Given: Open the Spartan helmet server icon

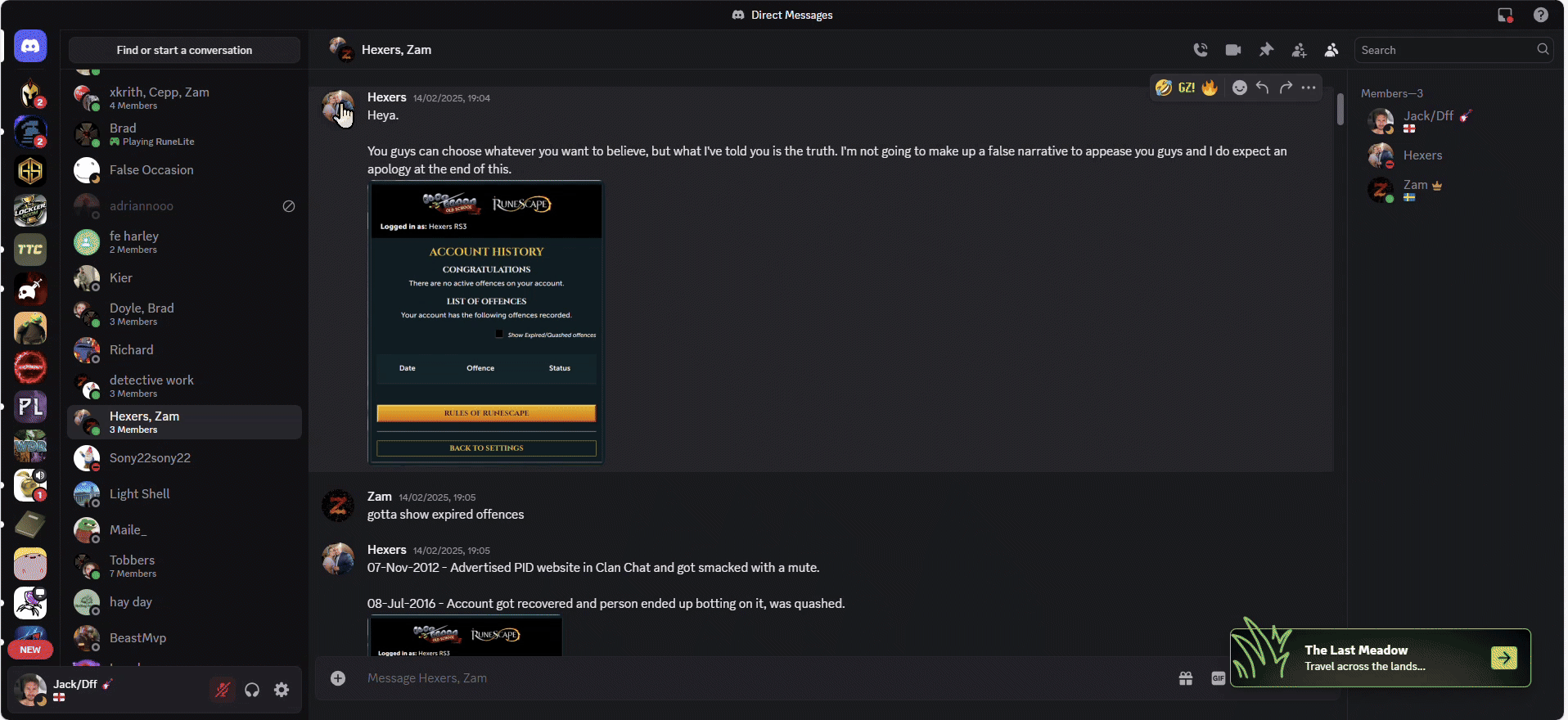Looking at the screenshot, I should 30,92.
